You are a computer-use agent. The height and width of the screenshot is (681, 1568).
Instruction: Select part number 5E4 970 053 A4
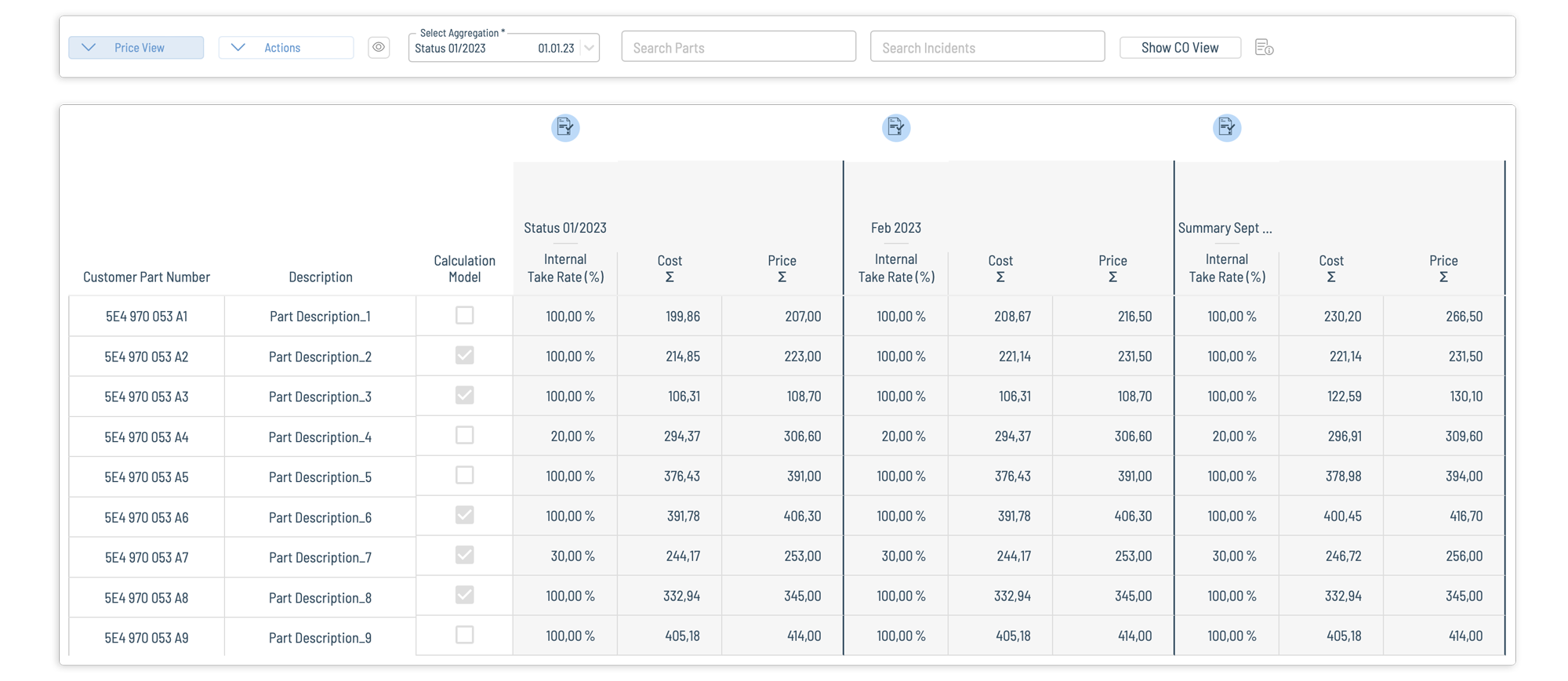(x=147, y=437)
